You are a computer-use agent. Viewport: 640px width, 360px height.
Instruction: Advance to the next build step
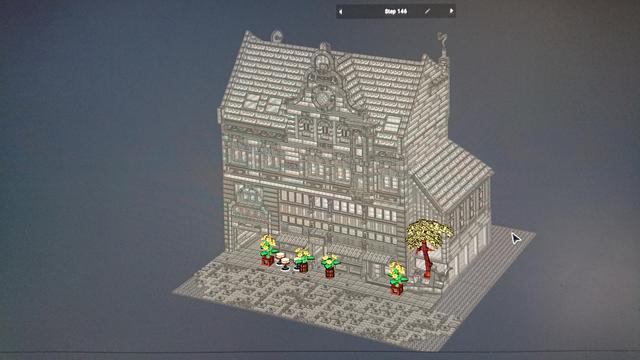point(451,11)
